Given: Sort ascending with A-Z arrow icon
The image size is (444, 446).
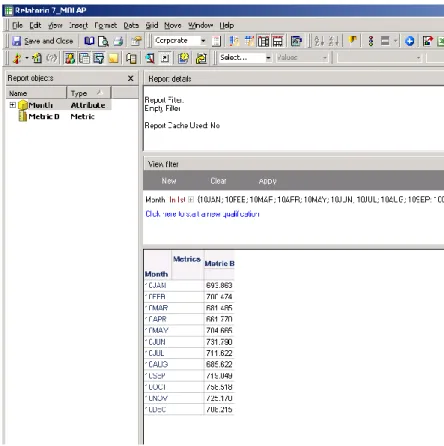Looking at the screenshot, I should coord(319,41).
